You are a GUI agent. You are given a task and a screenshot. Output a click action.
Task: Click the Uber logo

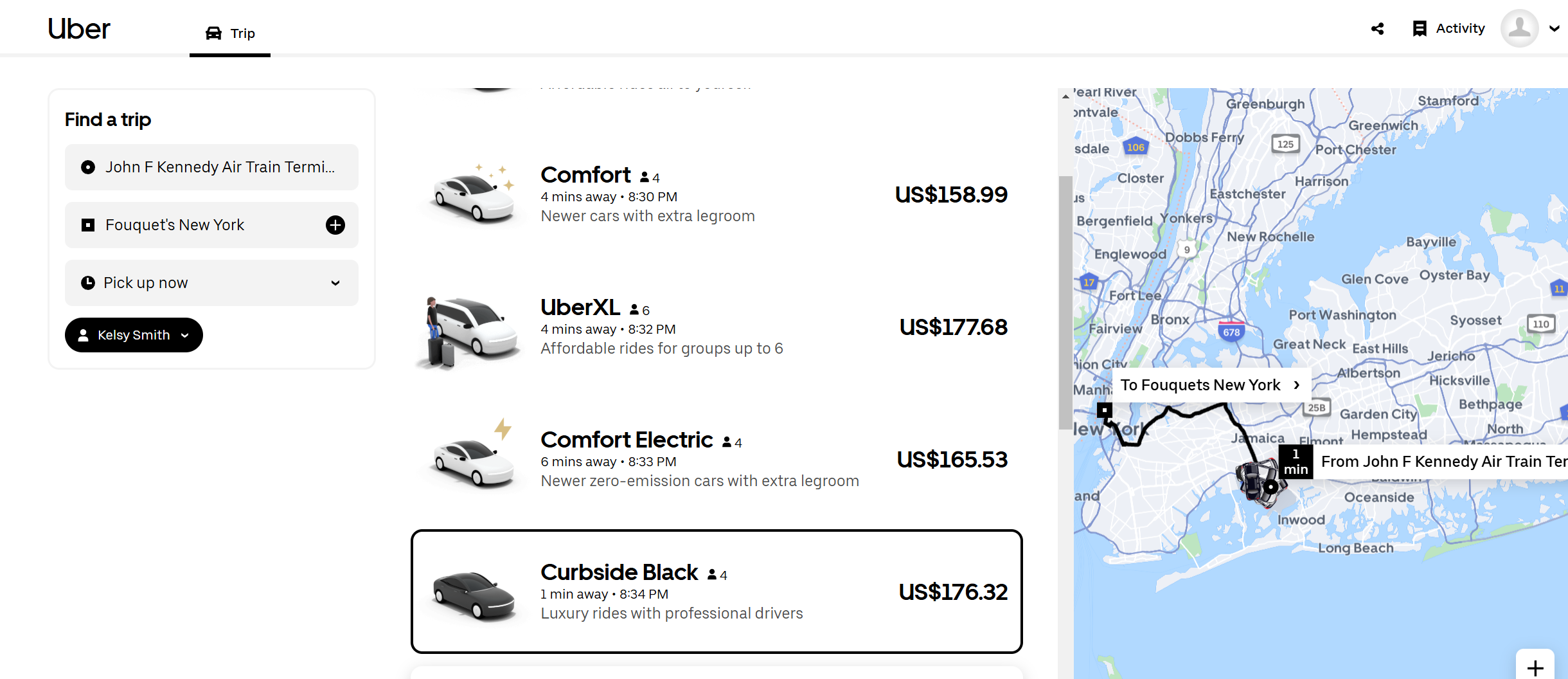(x=79, y=29)
